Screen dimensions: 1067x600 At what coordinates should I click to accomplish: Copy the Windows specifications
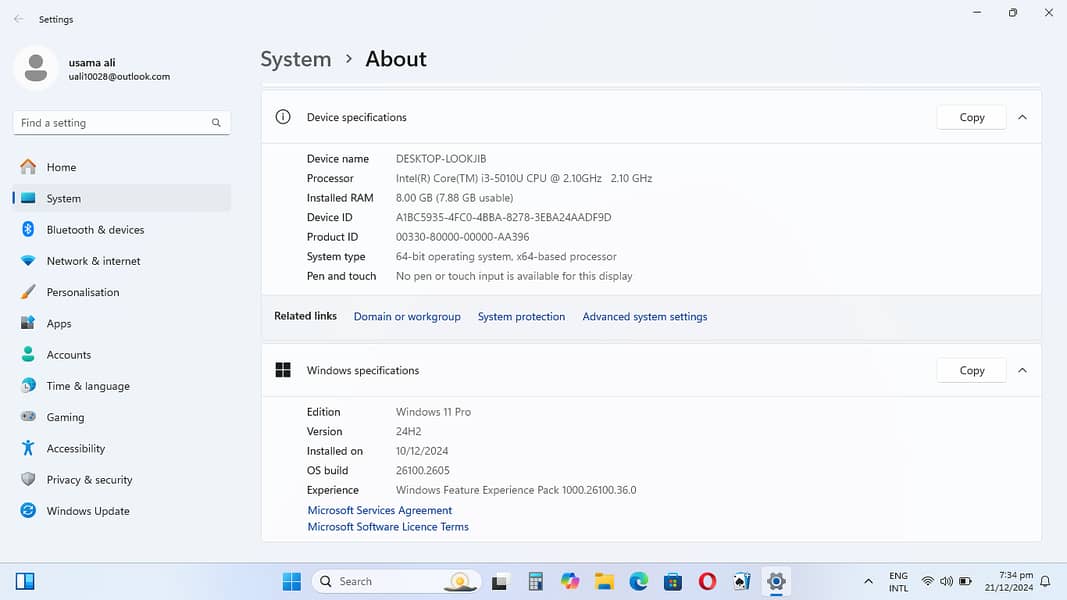(x=971, y=370)
